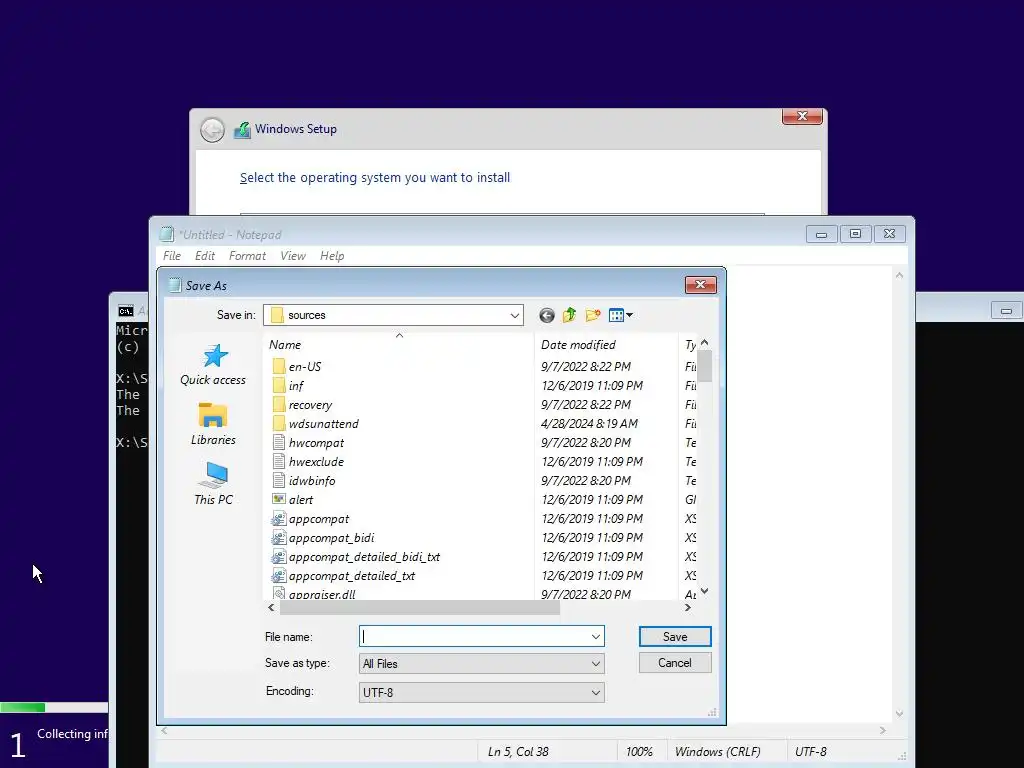Open the Notepad File menu
The width and height of the screenshot is (1024, 768).
coord(172,256)
